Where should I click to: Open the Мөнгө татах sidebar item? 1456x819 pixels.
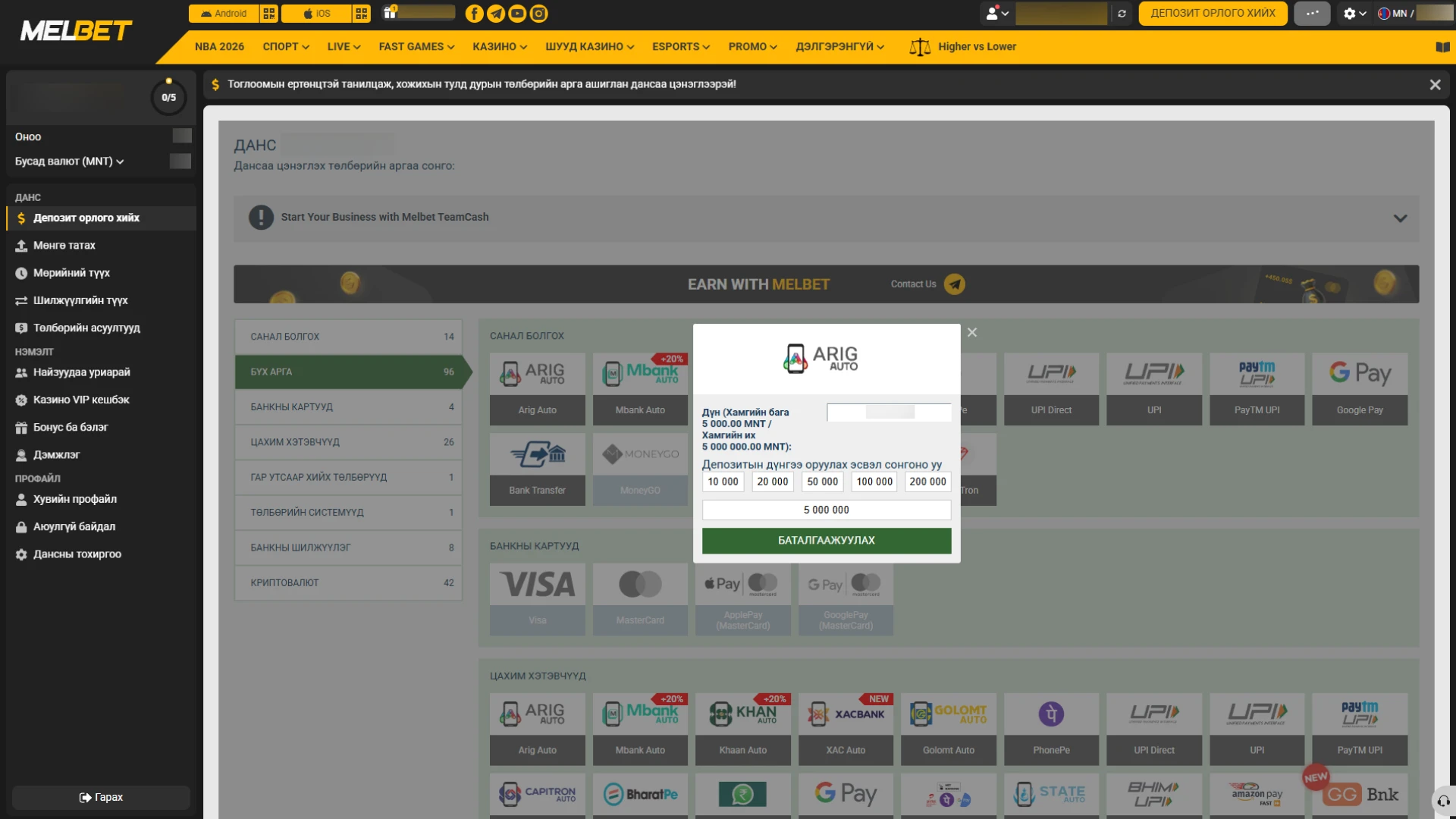(x=101, y=246)
